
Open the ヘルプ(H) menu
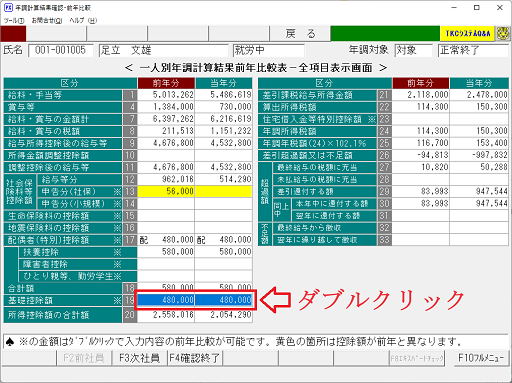[x=83, y=20]
